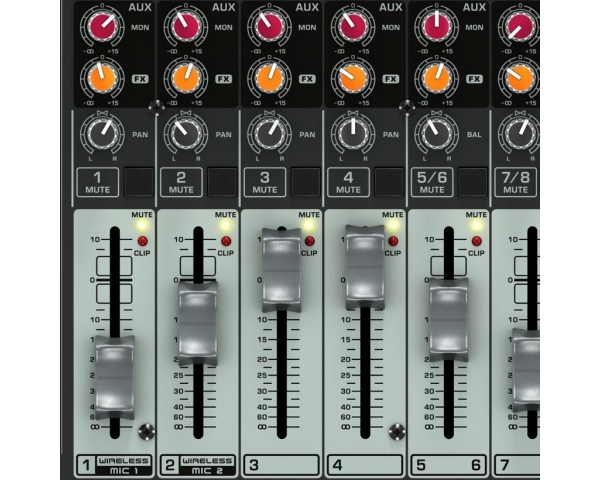The width and height of the screenshot is (600, 480).
Task: Click the channel 5/6 yellow MUTE LED
Action: [x=476, y=225]
